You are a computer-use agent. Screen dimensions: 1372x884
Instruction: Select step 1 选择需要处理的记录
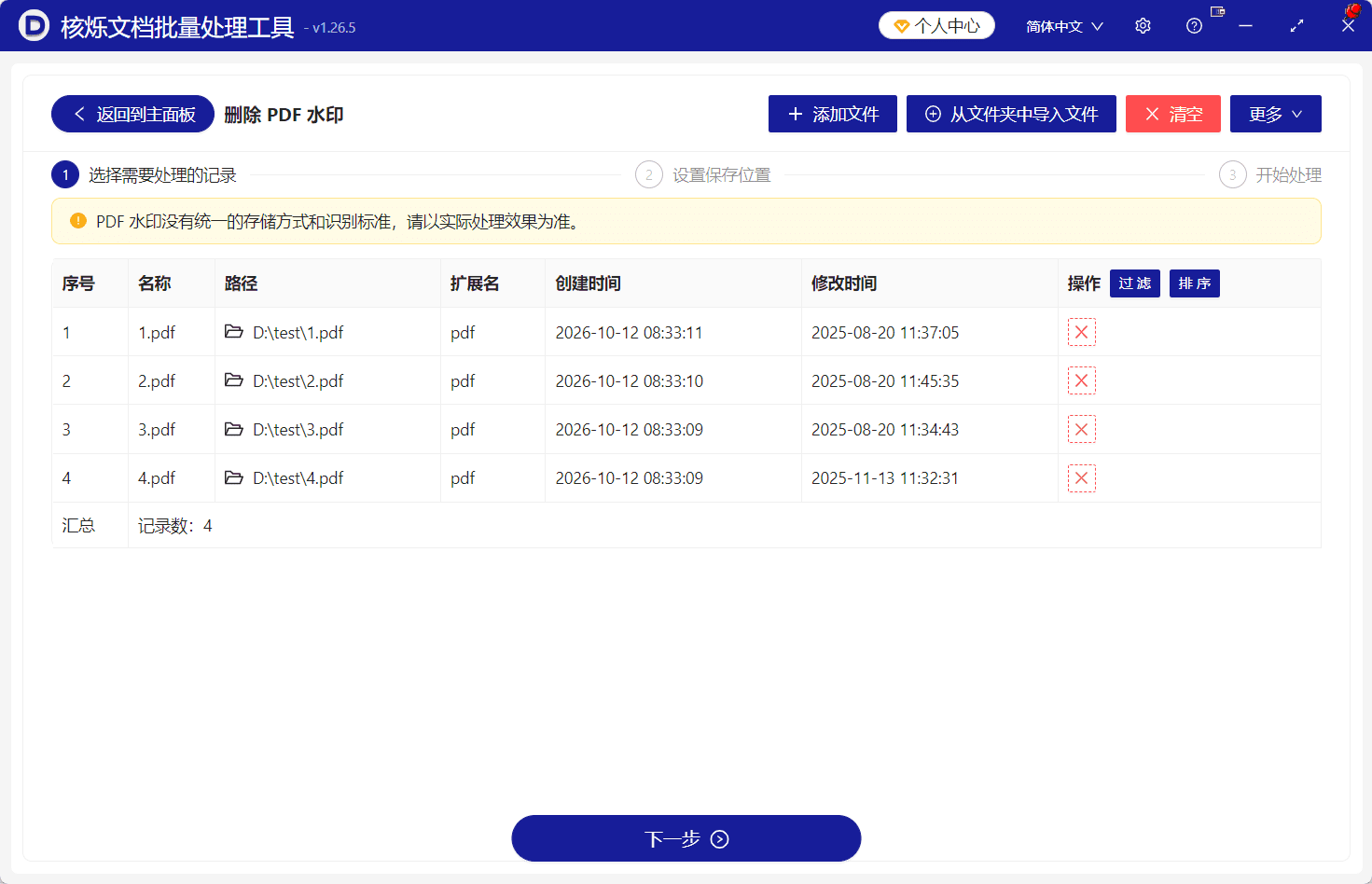click(x=145, y=174)
